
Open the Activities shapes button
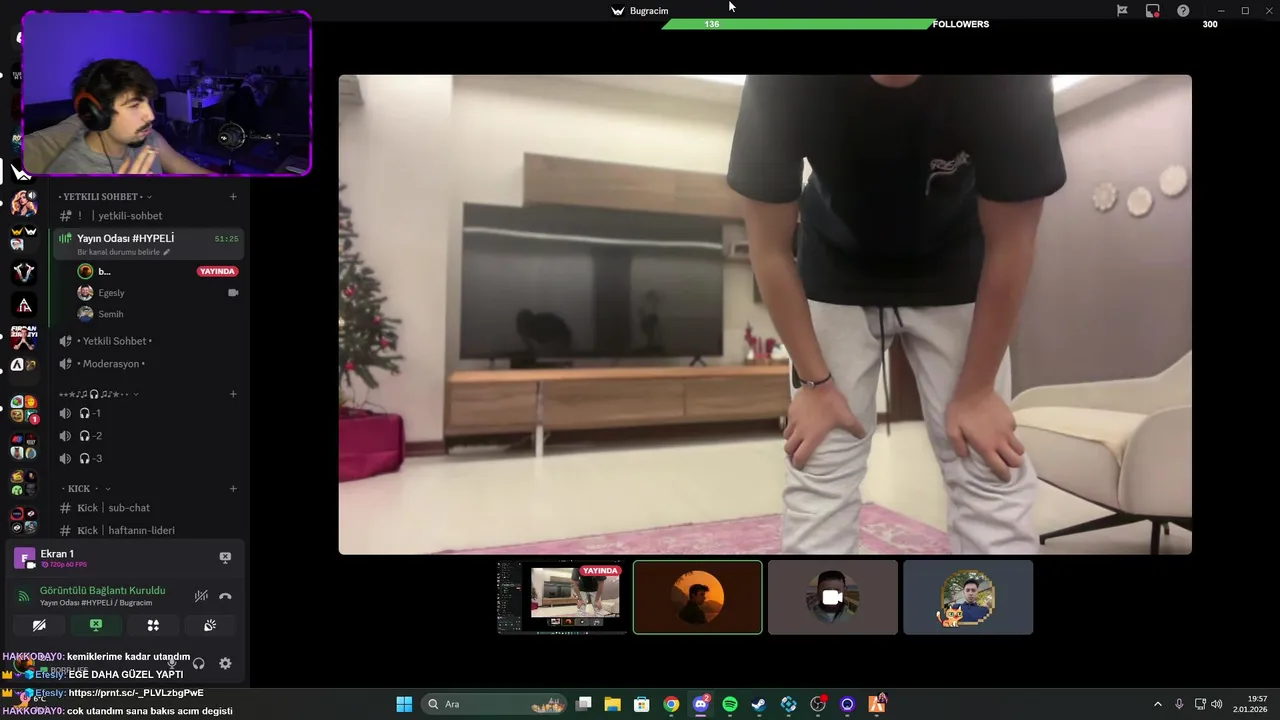[153, 625]
